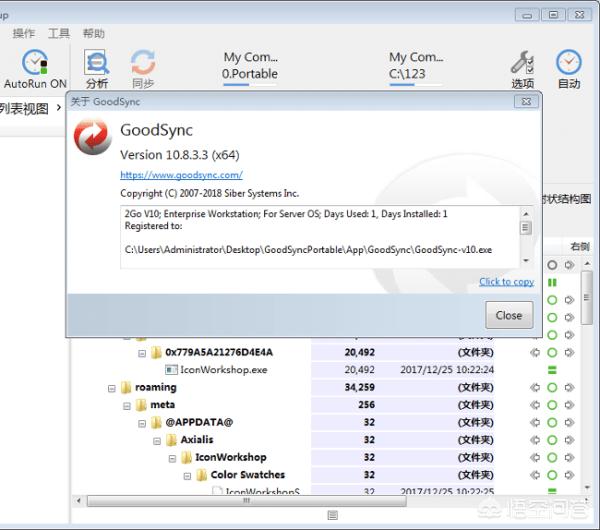
Task: Click the right folder My Com... C:\123
Action: 416,66
